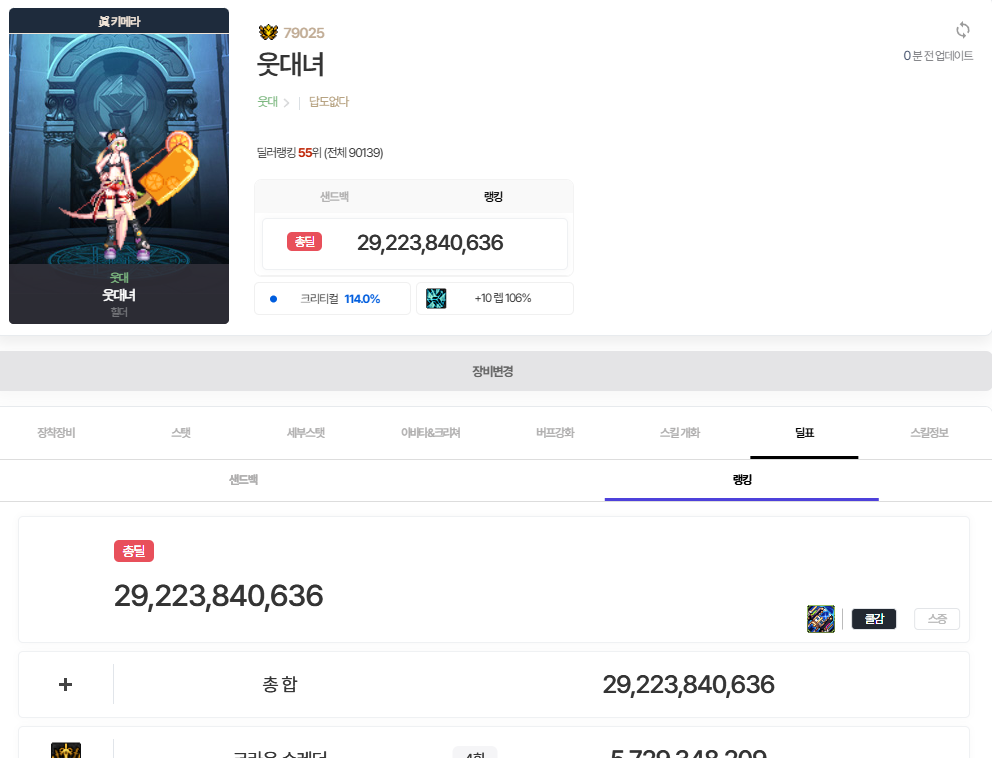Image resolution: width=992 pixels, height=758 pixels.
Task: Expand the 총합 row with plus sign
Action: (66, 685)
